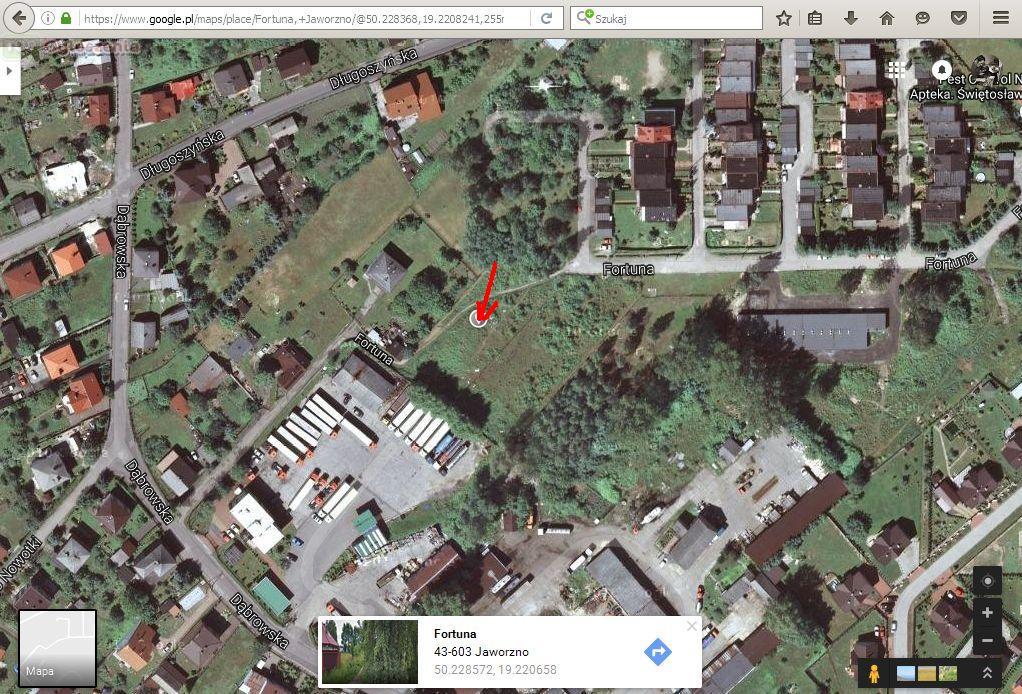The width and height of the screenshot is (1022, 694).
Task: Open Google apps grid
Action: coord(896,70)
